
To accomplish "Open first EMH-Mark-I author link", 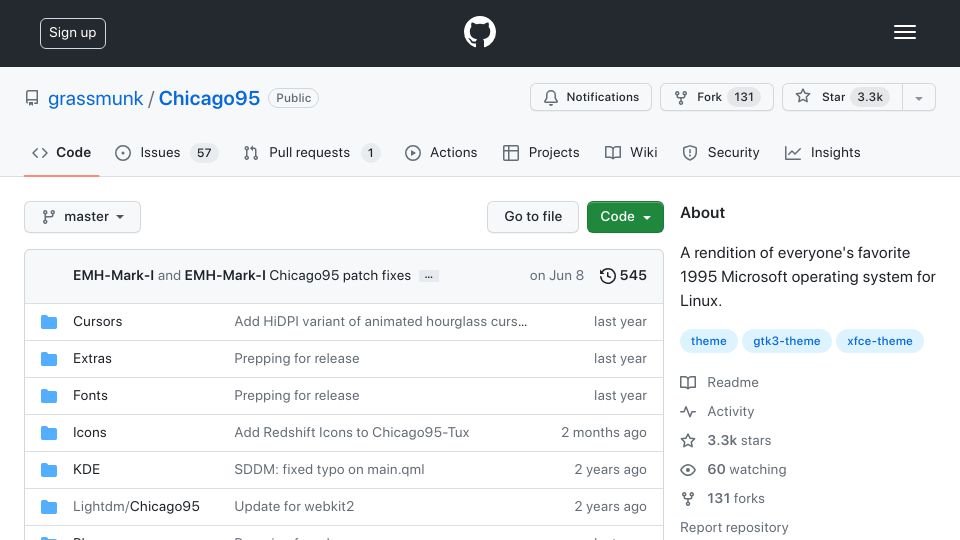I will 113,276.
